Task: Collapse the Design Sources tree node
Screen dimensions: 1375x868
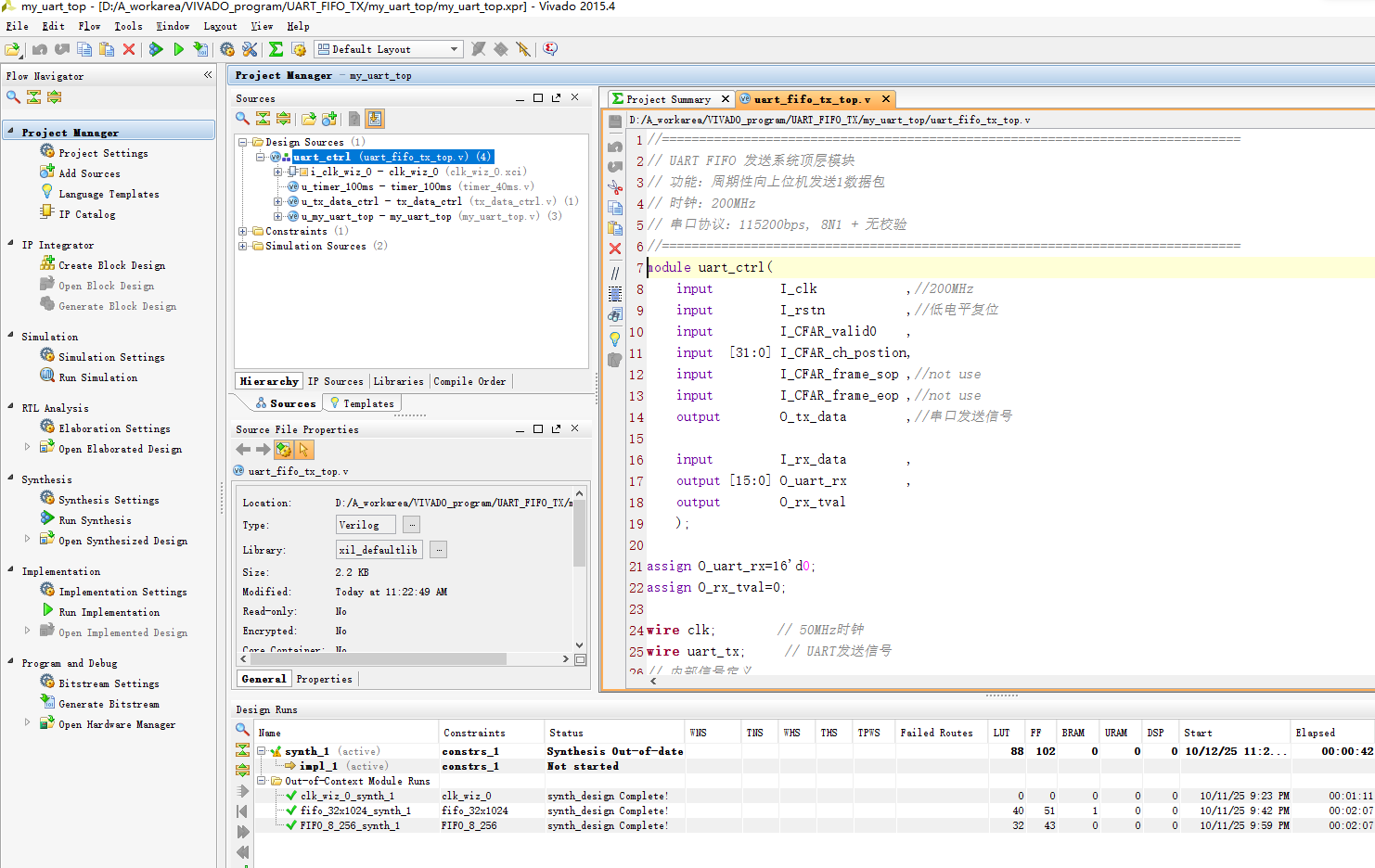Action: click(x=243, y=142)
